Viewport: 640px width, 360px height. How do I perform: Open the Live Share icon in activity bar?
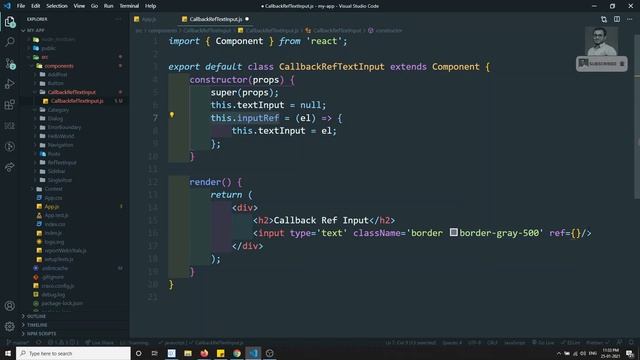pos(10,167)
